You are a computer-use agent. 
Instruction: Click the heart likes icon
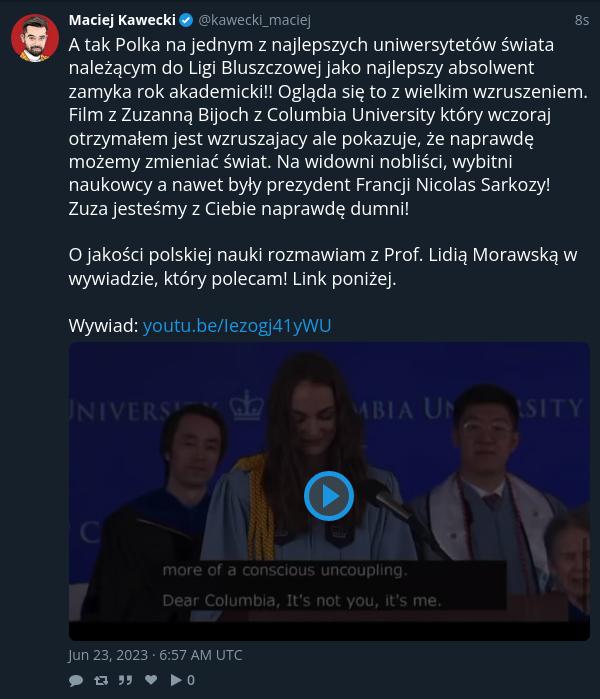[151, 679]
